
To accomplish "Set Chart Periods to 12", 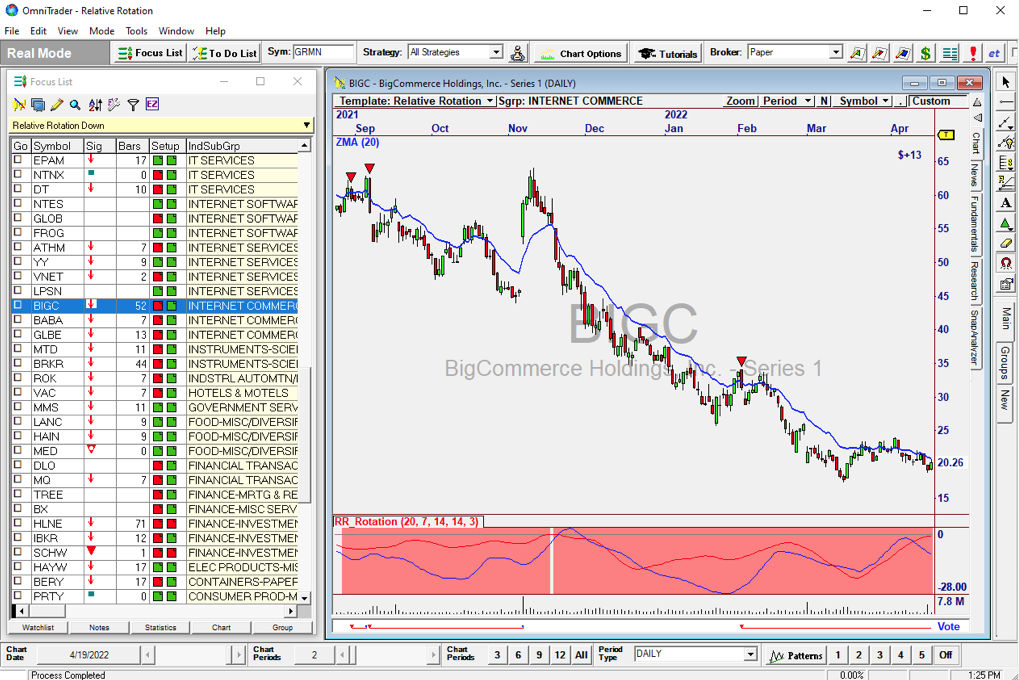I will point(560,655).
